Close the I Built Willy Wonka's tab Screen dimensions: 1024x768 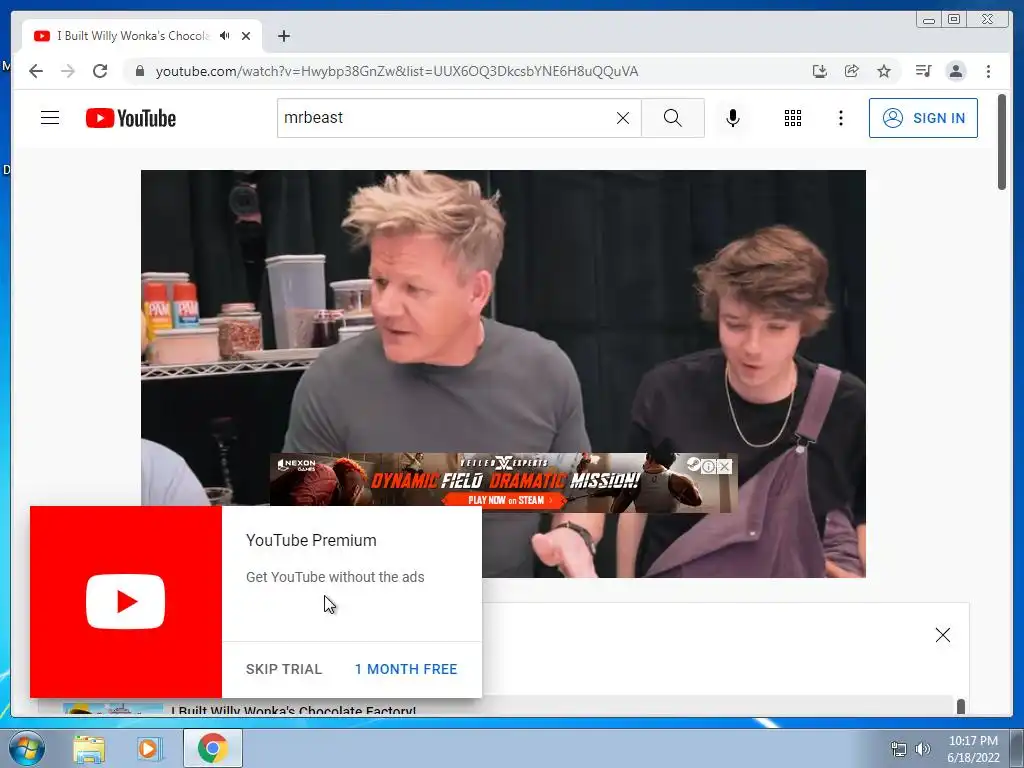coord(246,36)
